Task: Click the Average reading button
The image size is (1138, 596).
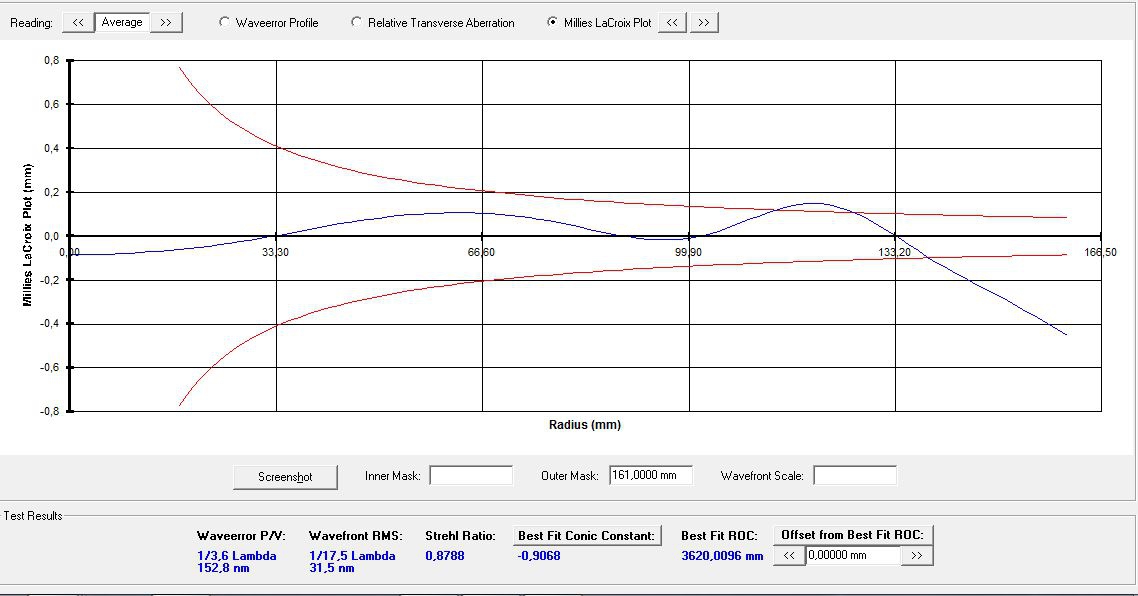Action: pos(122,23)
